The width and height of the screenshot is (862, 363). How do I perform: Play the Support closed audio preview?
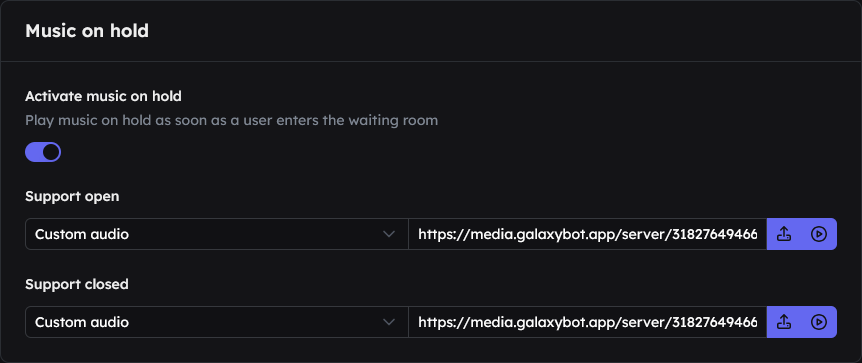[819, 322]
